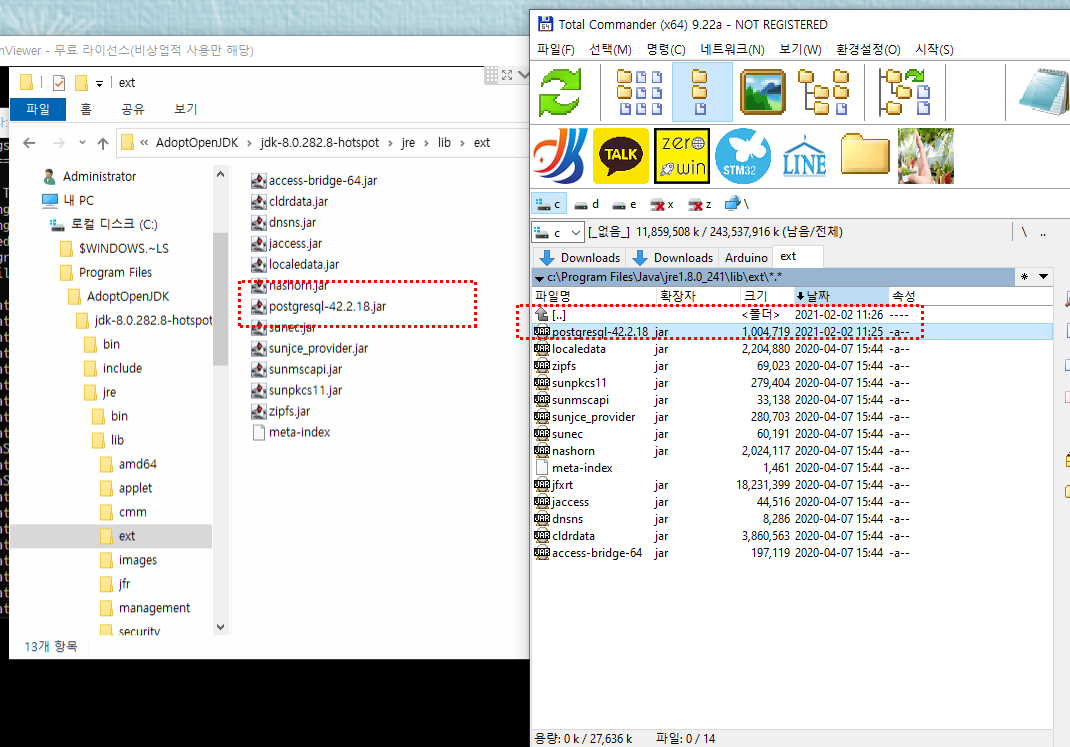Click the down arrow of Explorer tree scrollbar

[220, 627]
